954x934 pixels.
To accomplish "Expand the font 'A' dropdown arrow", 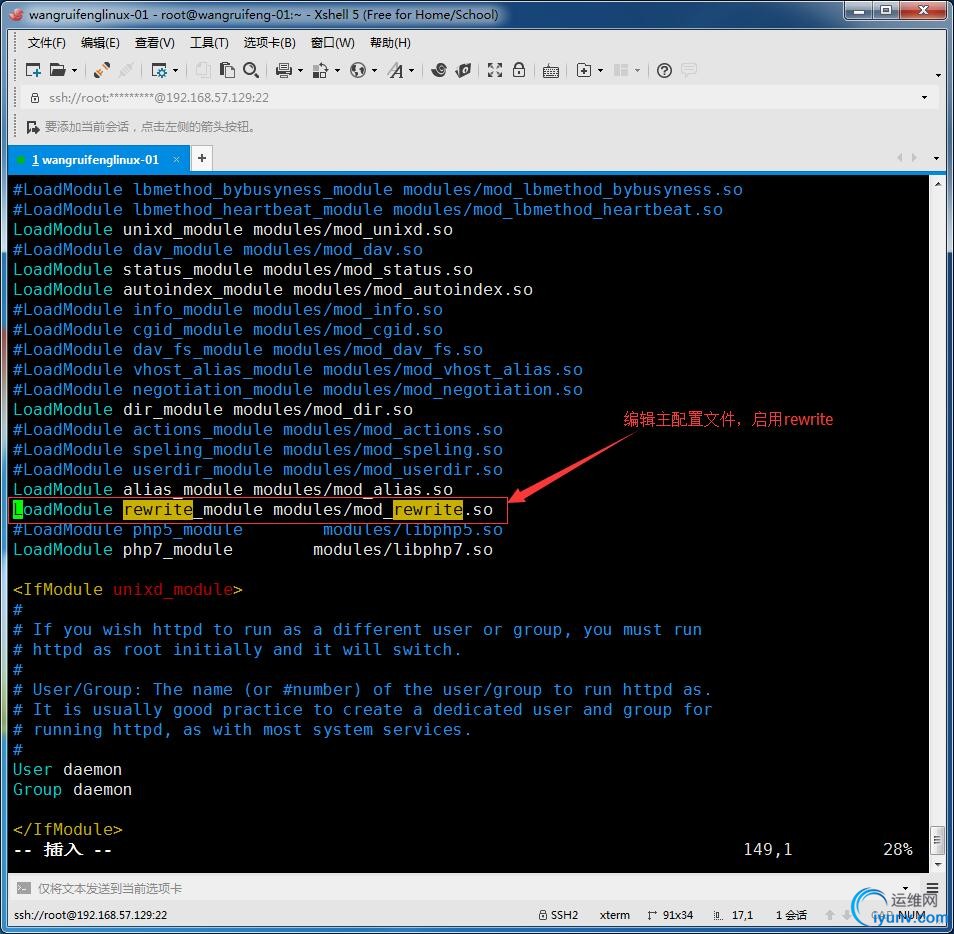I will [412, 71].
